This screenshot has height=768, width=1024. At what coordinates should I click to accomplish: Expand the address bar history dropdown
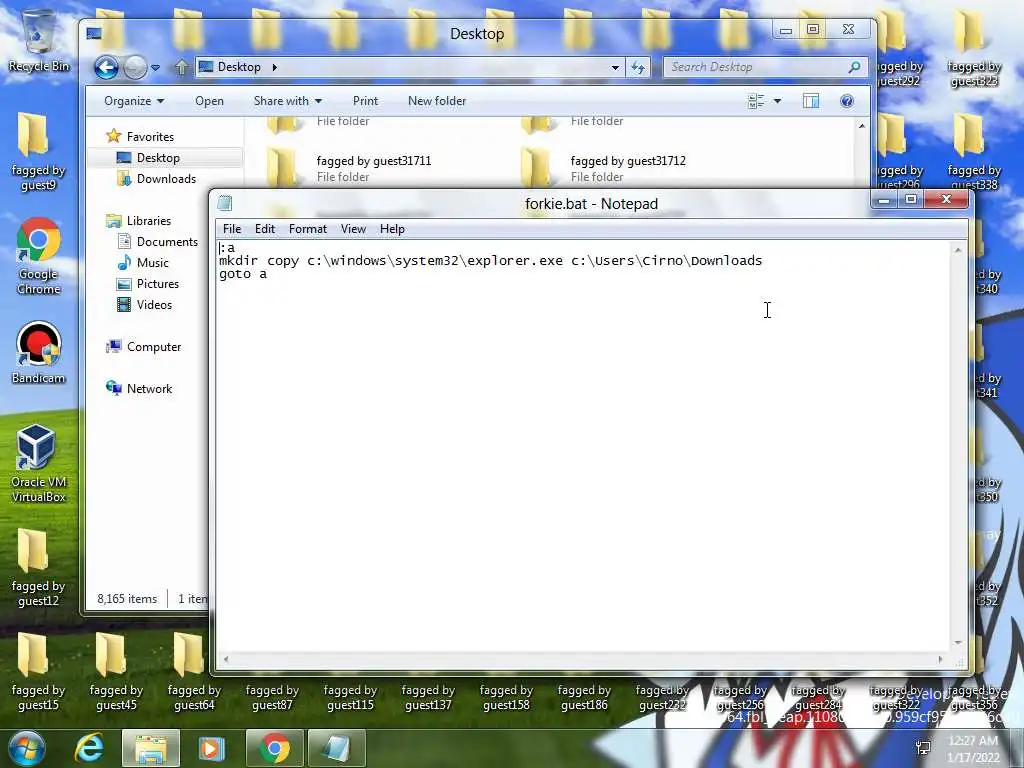coord(615,67)
